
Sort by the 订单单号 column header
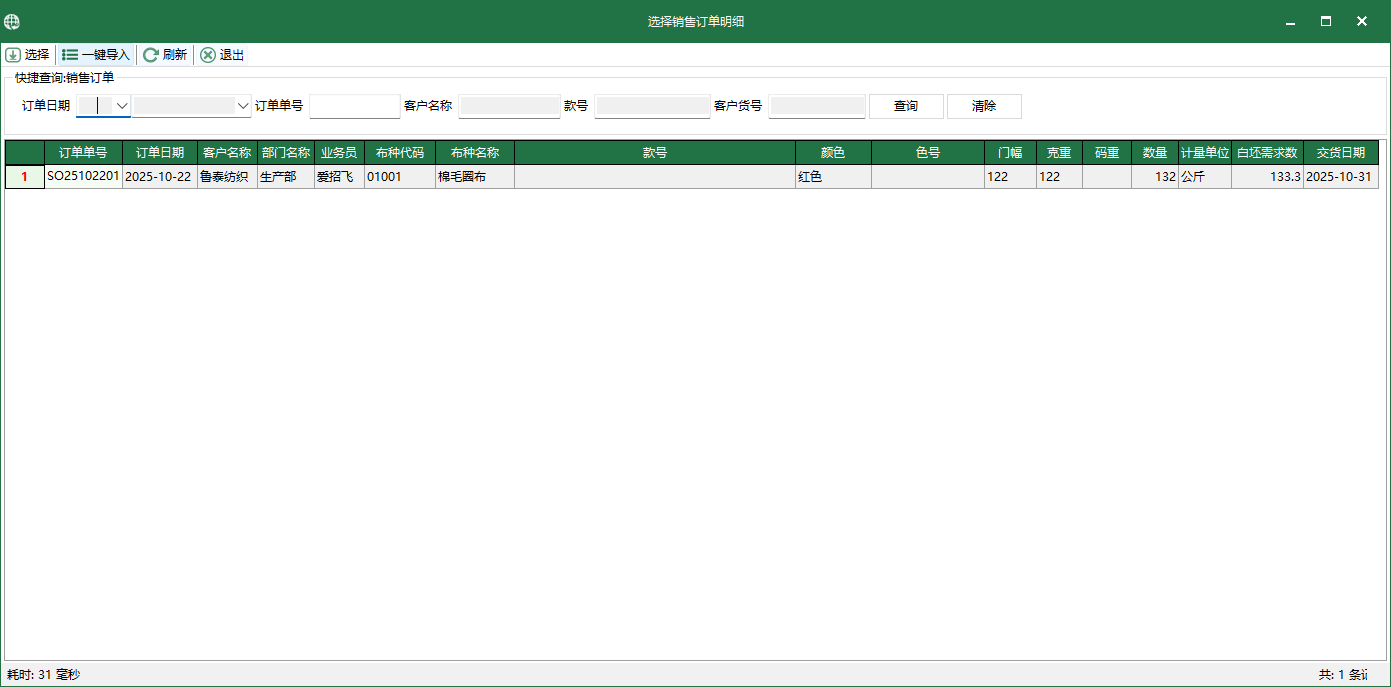click(83, 153)
